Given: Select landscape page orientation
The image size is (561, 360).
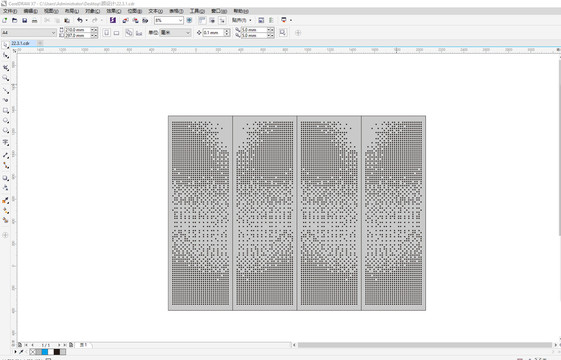Looking at the screenshot, I should click(116, 33).
